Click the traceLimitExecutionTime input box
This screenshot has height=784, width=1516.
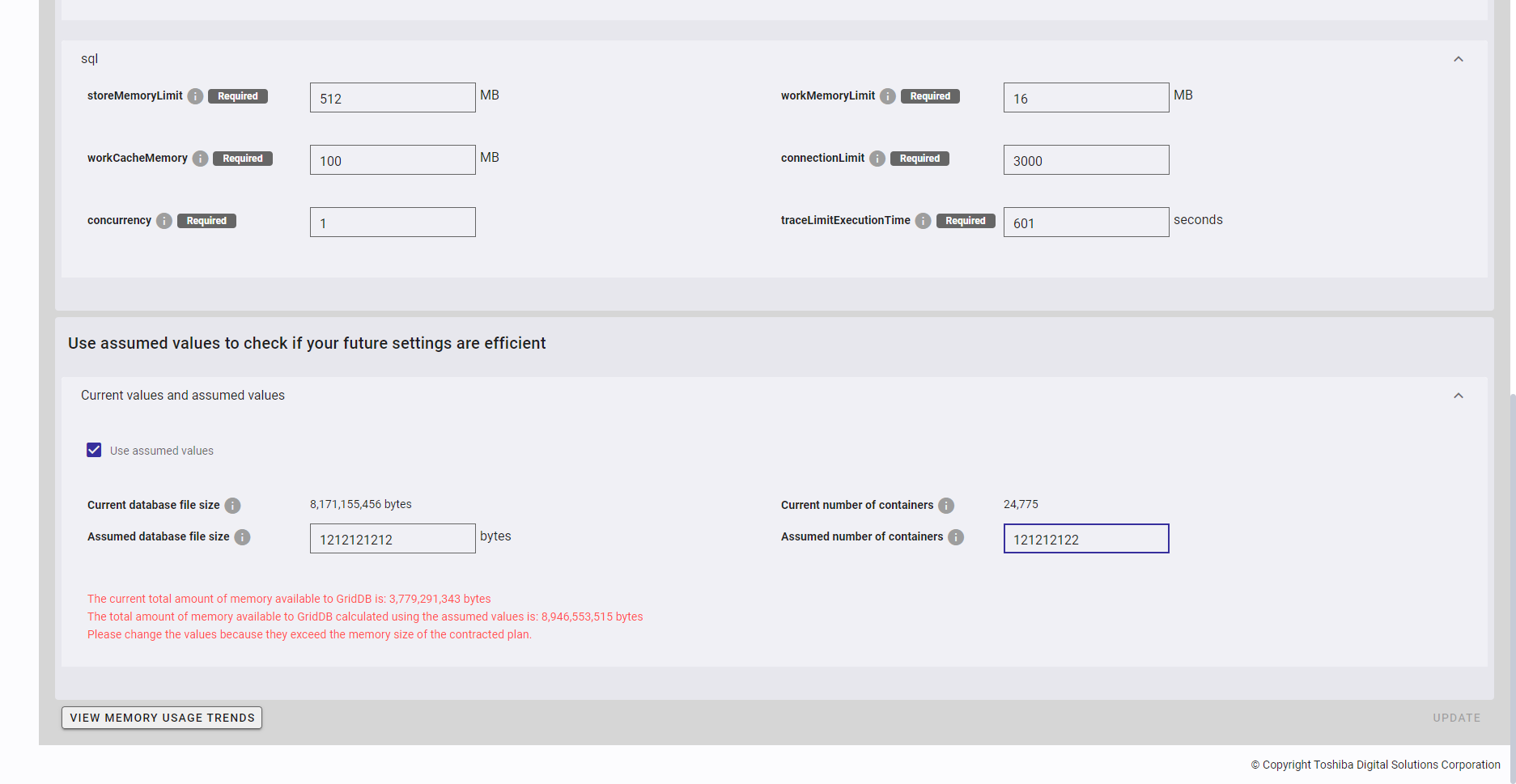[1085, 222]
